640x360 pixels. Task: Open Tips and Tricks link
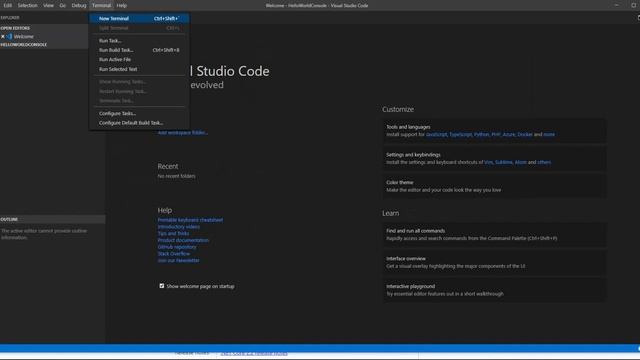pos(173,233)
